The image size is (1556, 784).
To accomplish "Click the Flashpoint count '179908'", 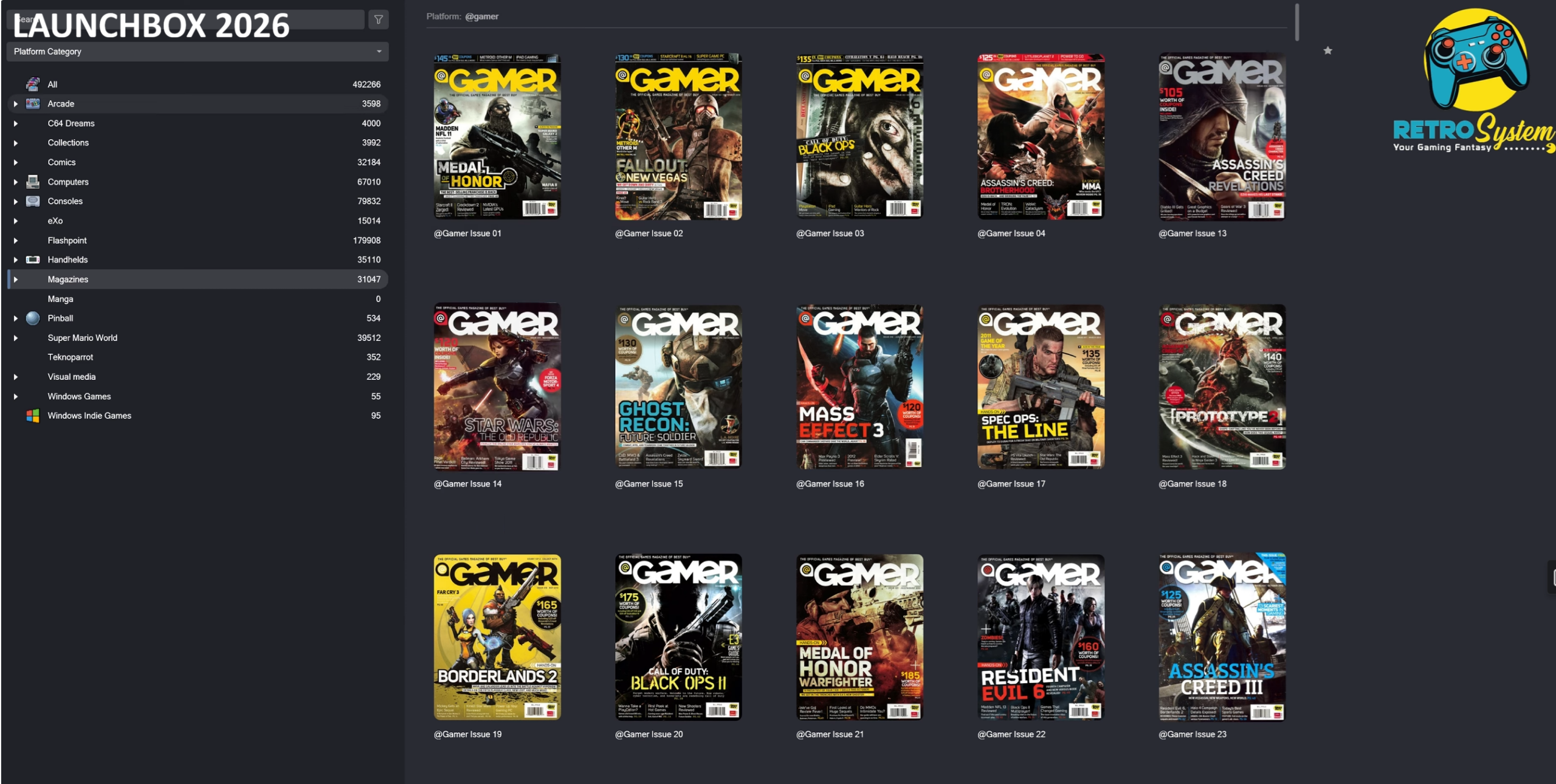I will pyautogui.click(x=367, y=240).
